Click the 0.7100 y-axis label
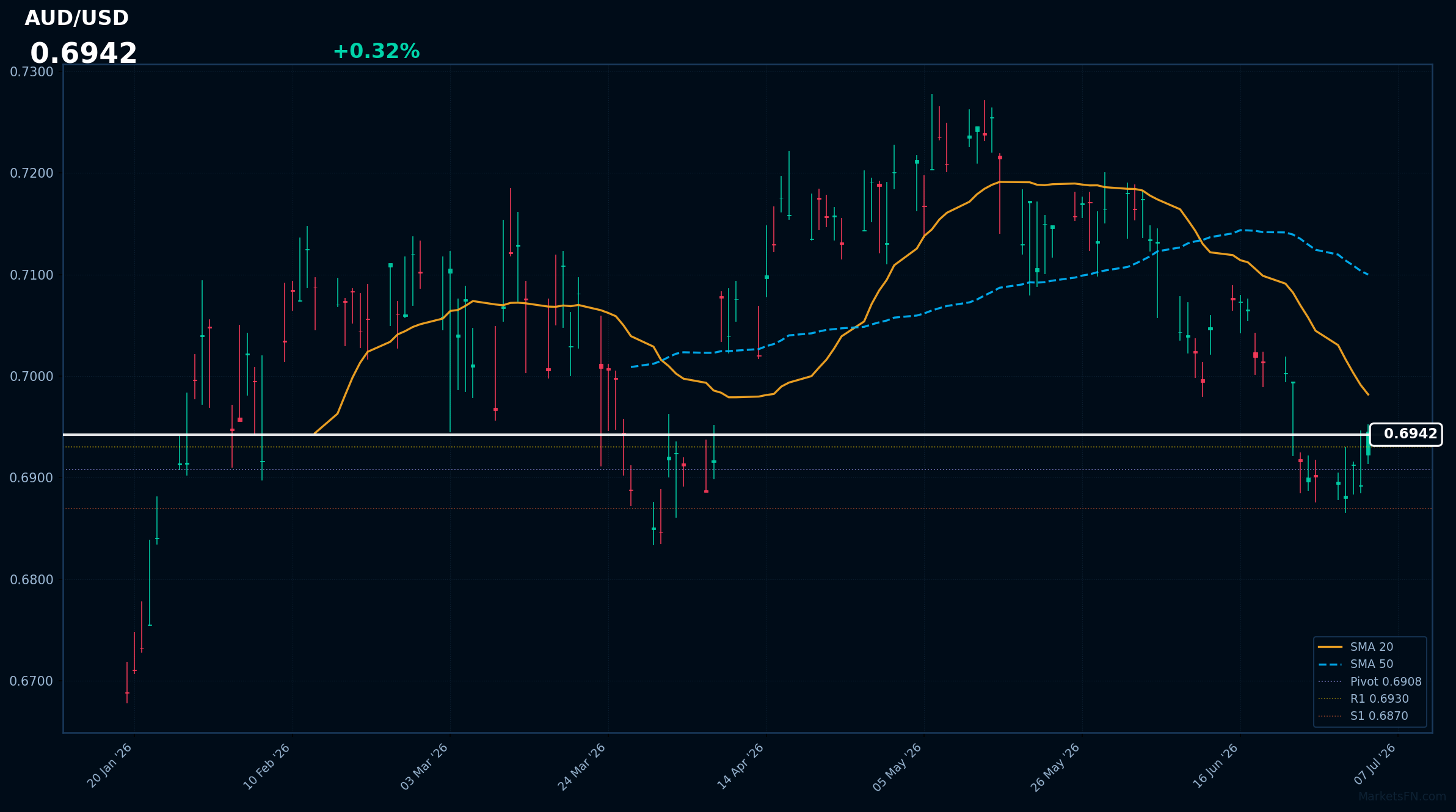Screen dimensions: 1456x812 click(32, 275)
